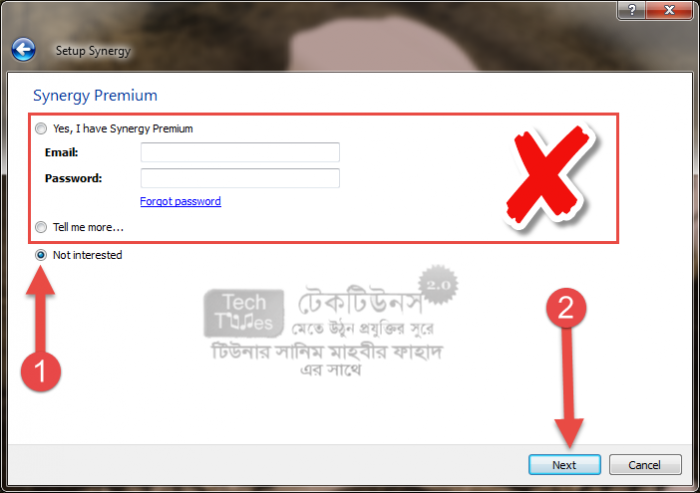Click the Next button
This screenshot has width=700, height=493.
(x=564, y=465)
